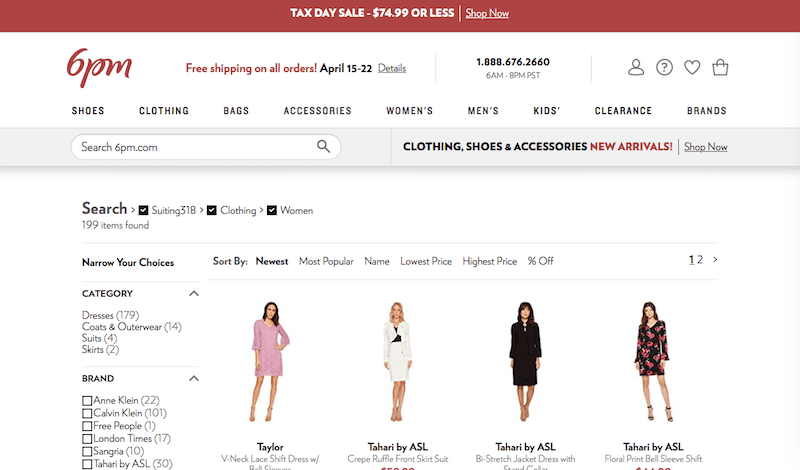Click the search magnifier icon
The image size is (800, 470).
click(323, 146)
